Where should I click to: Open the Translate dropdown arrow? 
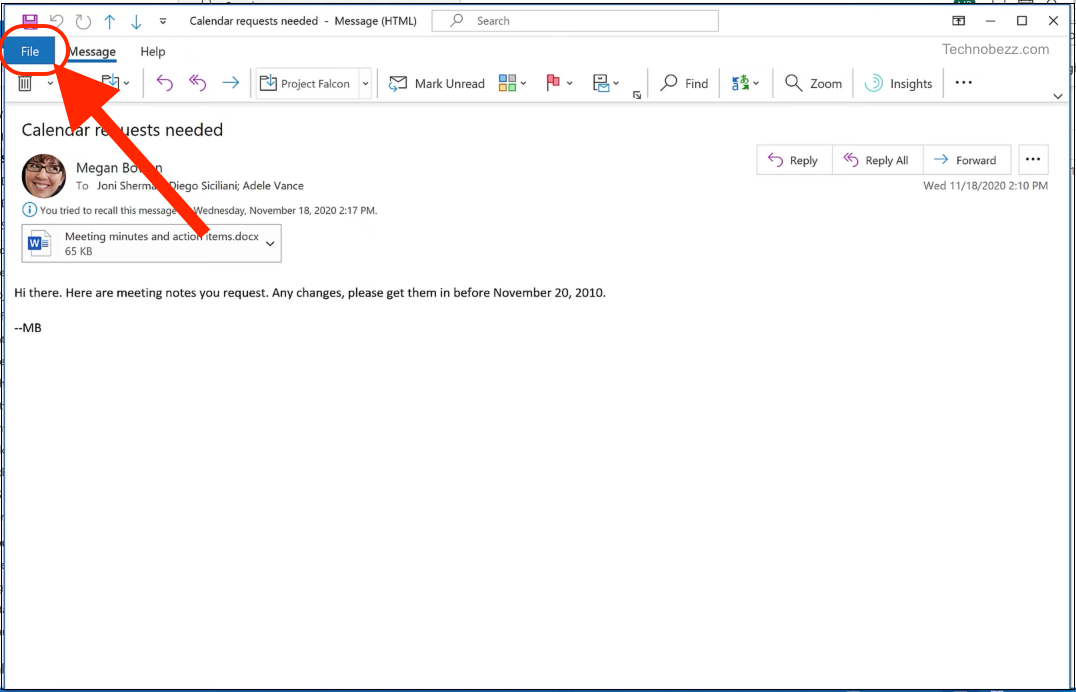pos(756,84)
